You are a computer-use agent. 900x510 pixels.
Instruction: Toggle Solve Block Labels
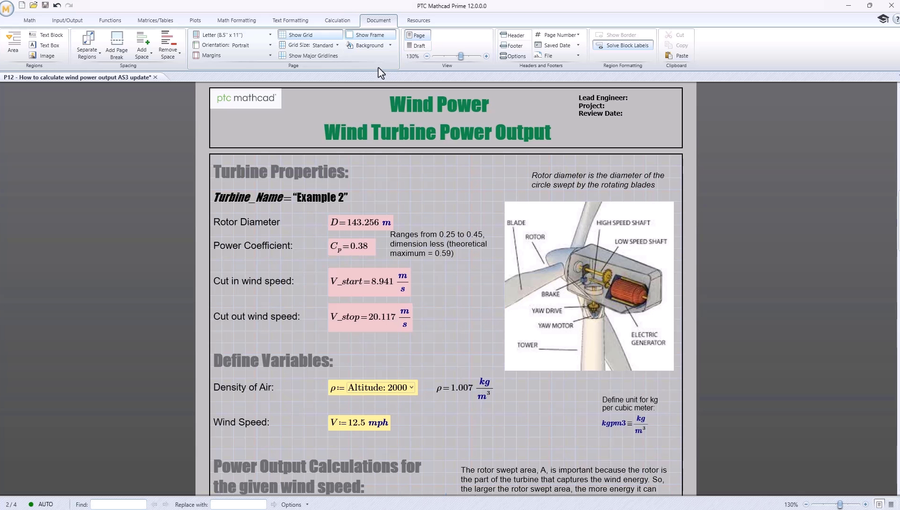click(623, 45)
